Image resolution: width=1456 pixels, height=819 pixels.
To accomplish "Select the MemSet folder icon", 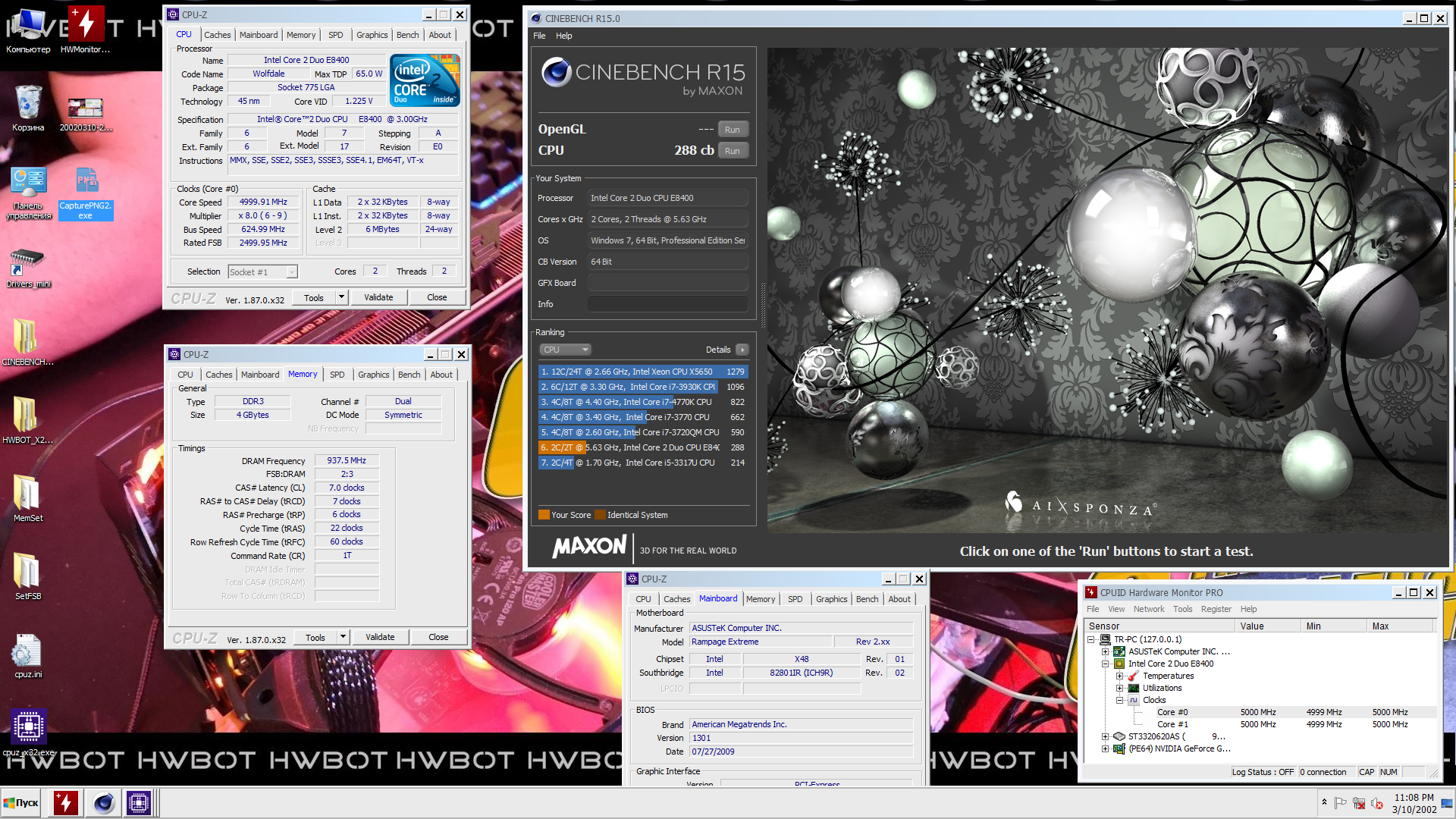I will (28, 497).
